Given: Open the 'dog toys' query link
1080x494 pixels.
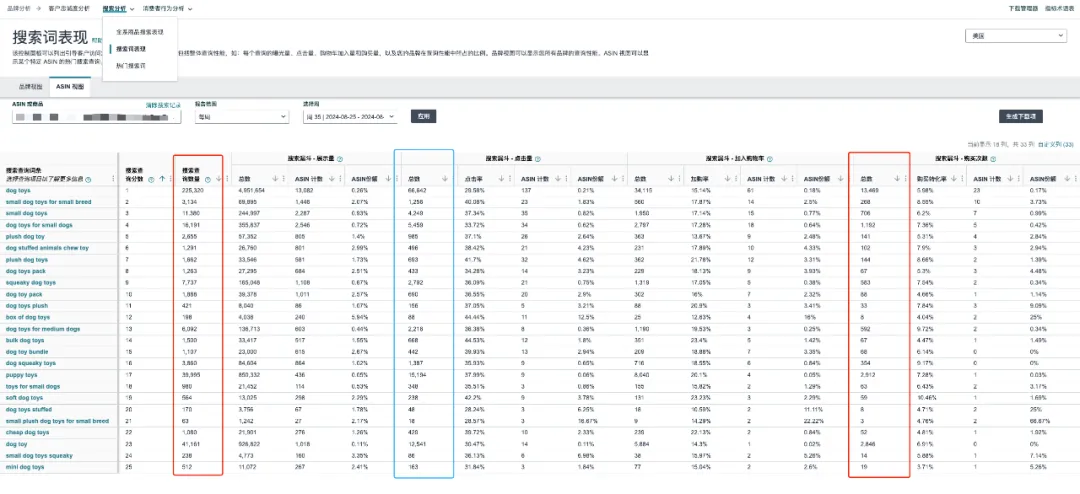Looking at the screenshot, I should coord(17,190).
